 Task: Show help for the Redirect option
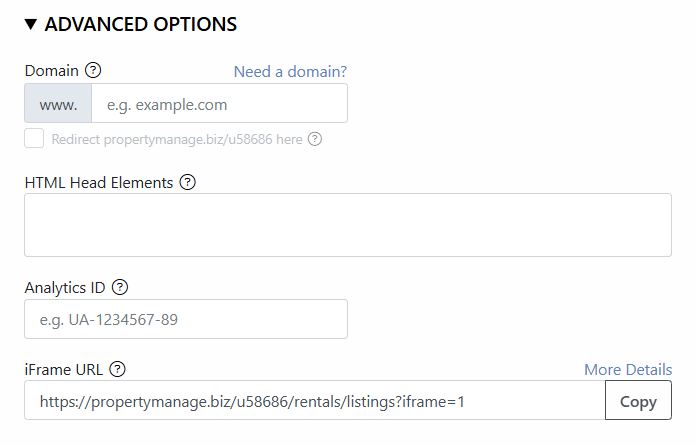click(315, 139)
